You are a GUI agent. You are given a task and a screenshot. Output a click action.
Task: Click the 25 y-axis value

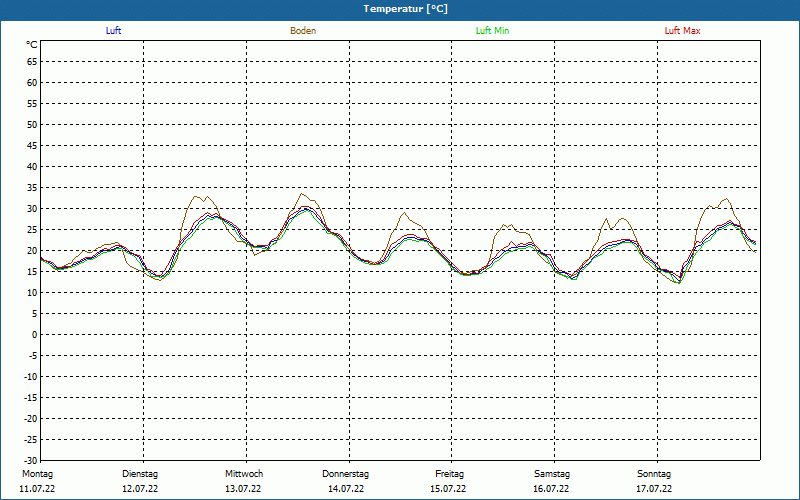click(x=32, y=230)
